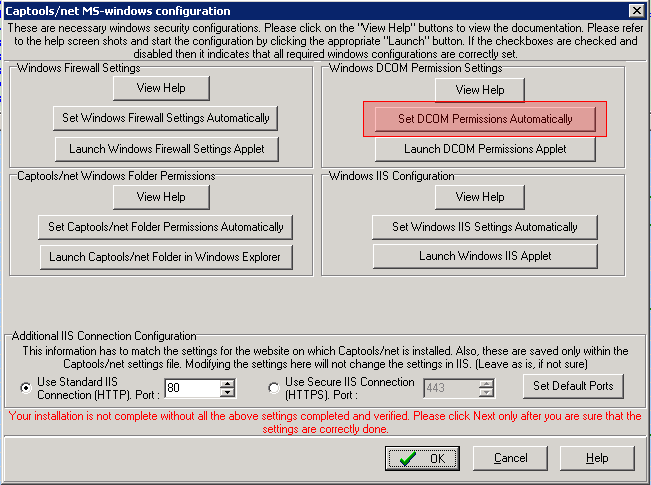Click HTTPS port down spinner arrow

click(486, 393)
